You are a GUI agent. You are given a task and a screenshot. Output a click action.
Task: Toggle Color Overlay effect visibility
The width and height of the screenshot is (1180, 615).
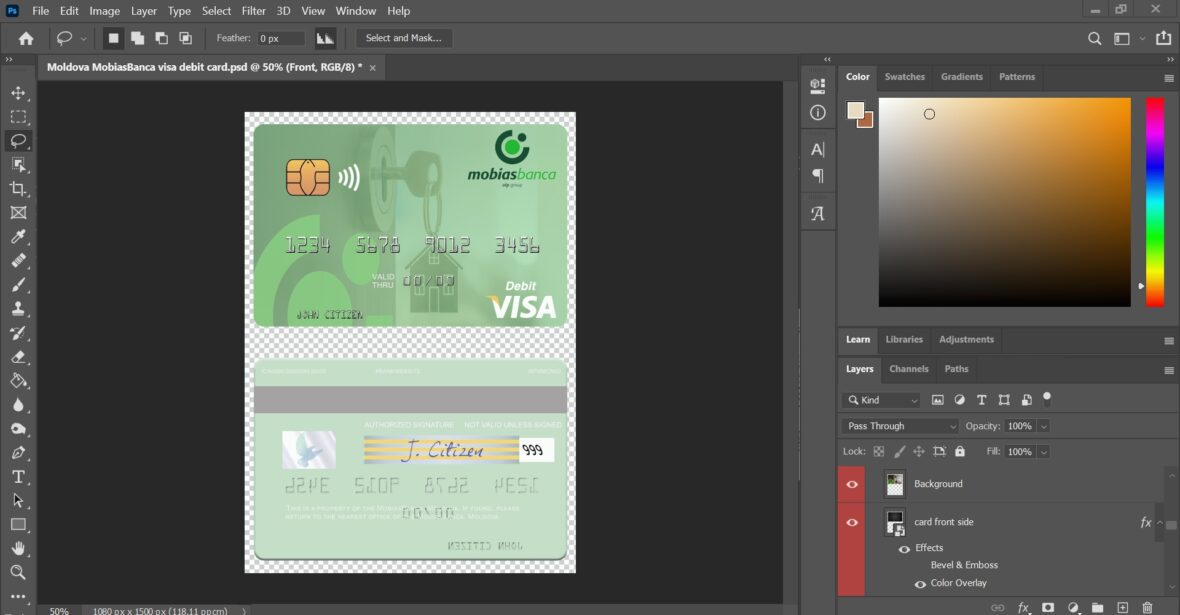pos(920,583)
